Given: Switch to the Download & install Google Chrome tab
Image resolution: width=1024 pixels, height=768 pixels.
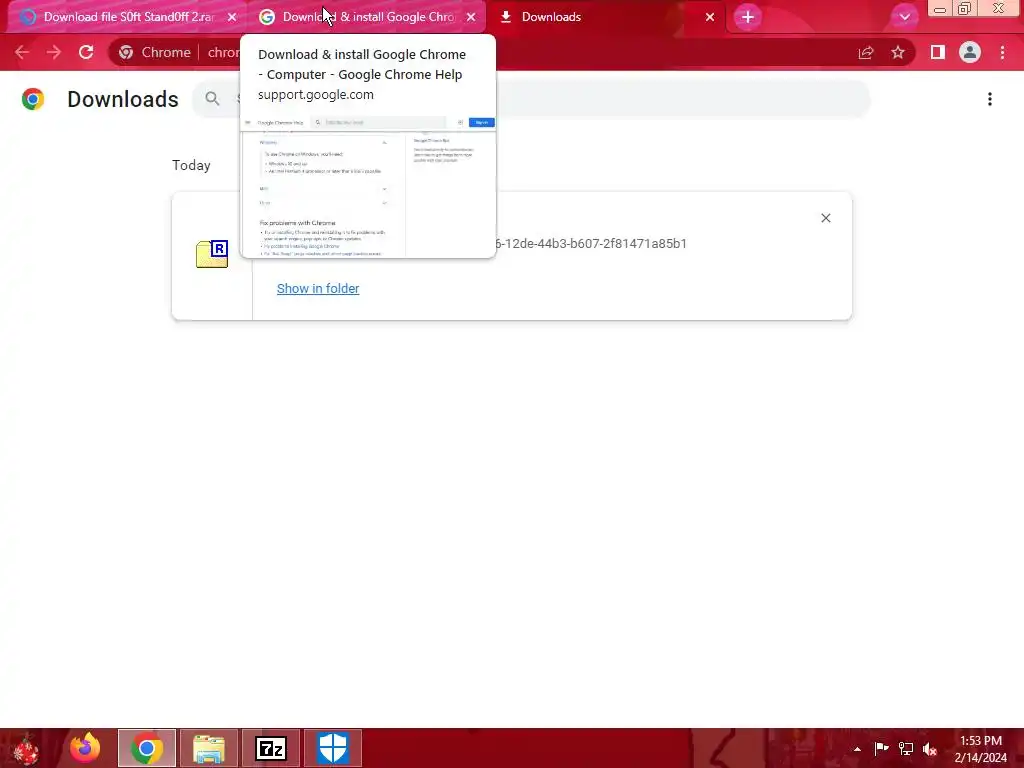Looking at the screenshot, I should [368, 17].
